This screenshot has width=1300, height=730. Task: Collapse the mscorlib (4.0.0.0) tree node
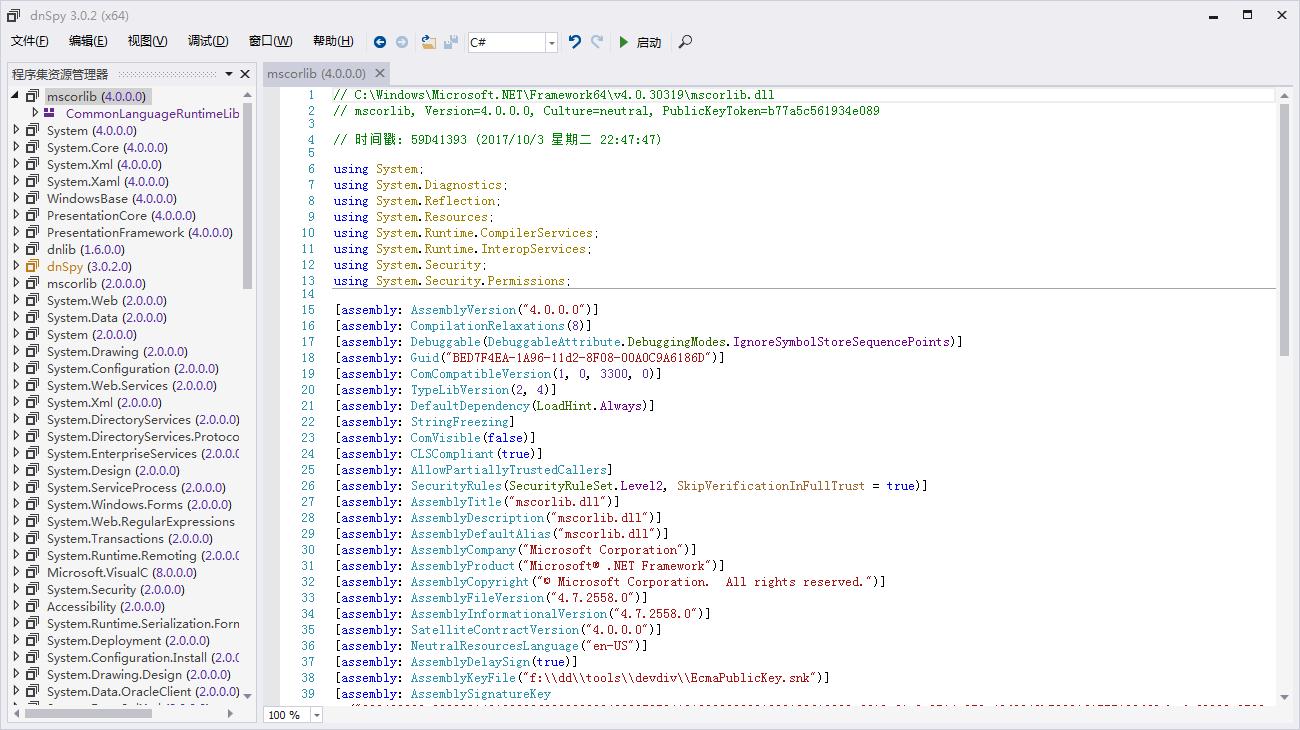pos(16,96)
